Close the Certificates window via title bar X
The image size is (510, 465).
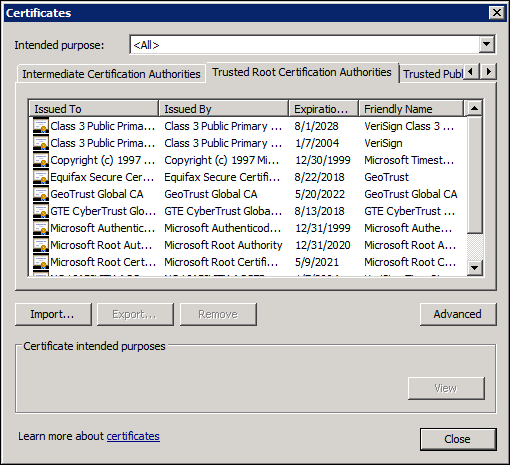tap(497, 13)
